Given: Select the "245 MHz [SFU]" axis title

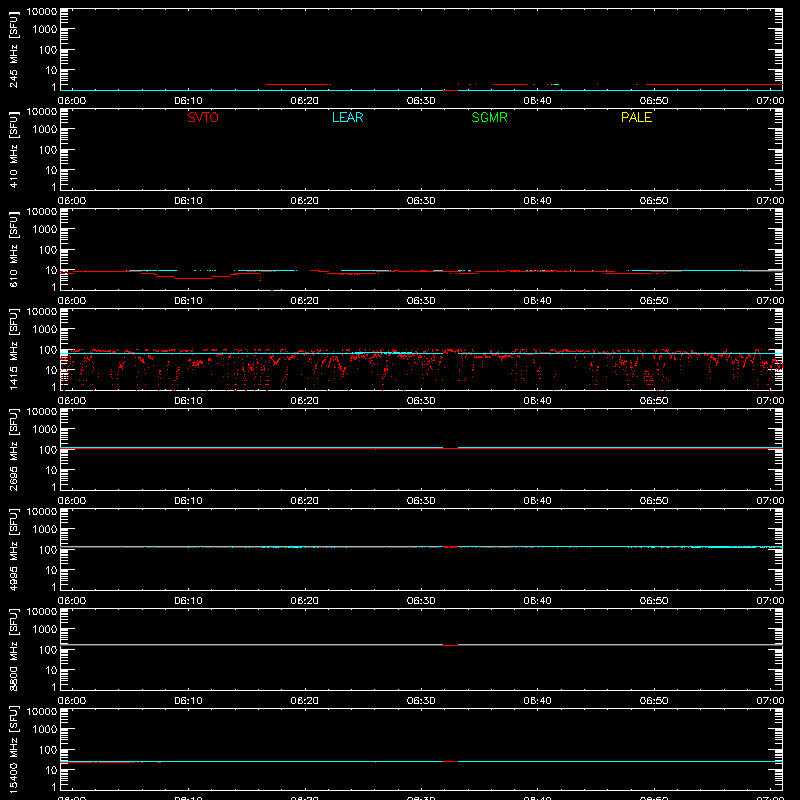Looking at the screenshot, I should [x=14, y=49].
